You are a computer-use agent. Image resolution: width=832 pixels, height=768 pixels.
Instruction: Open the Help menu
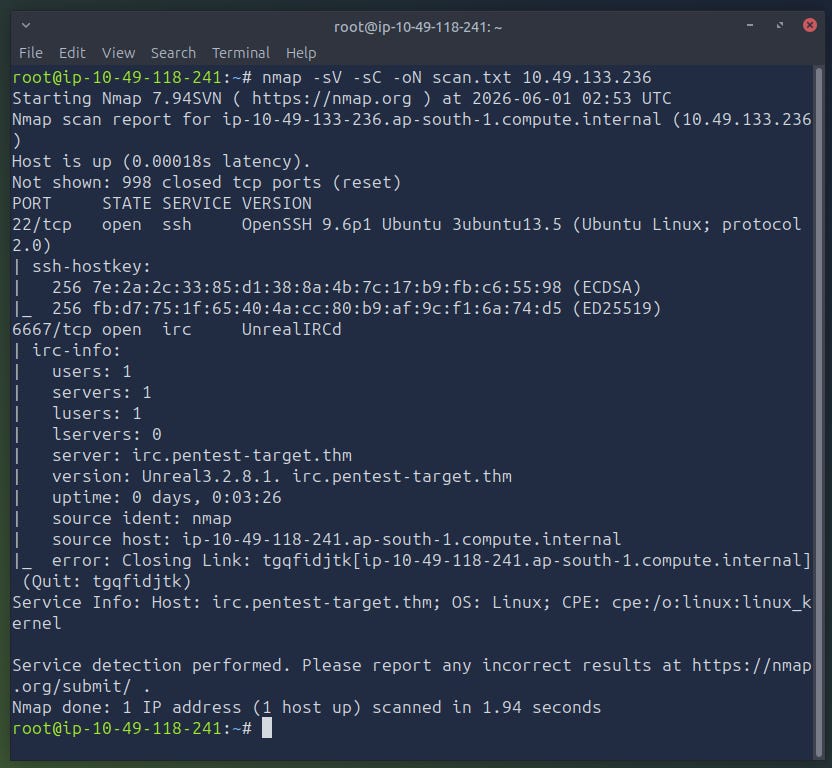pyautogui.click(x=301, y=53)
